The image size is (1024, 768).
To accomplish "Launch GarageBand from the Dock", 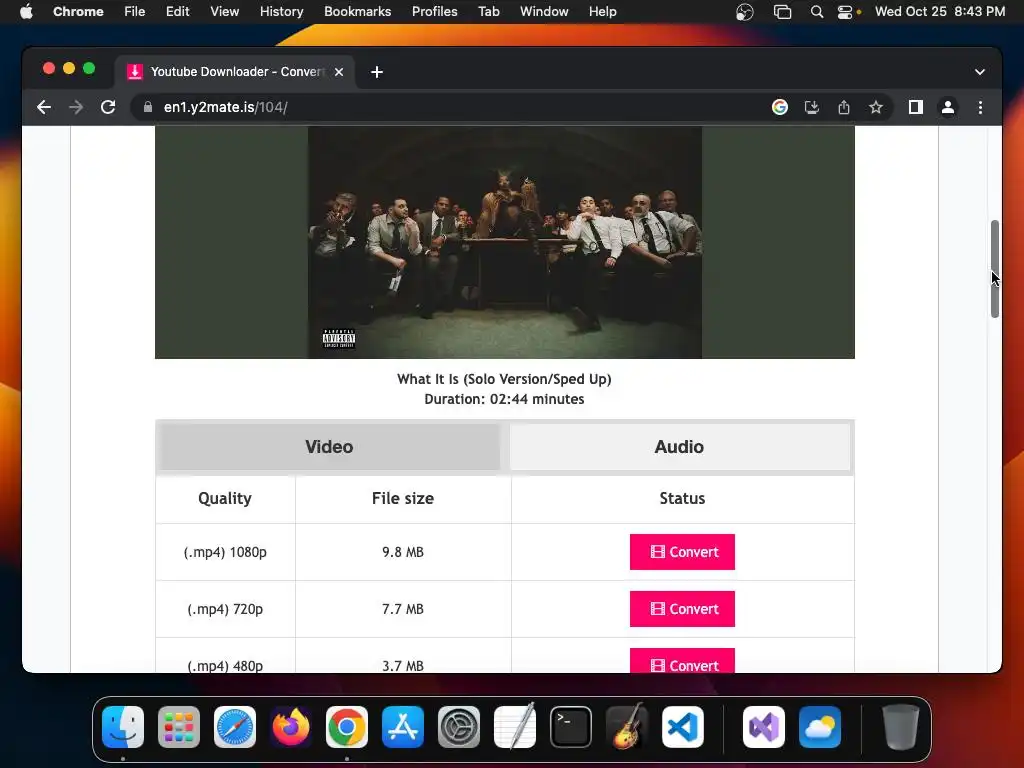I will (x=627, y=727).
